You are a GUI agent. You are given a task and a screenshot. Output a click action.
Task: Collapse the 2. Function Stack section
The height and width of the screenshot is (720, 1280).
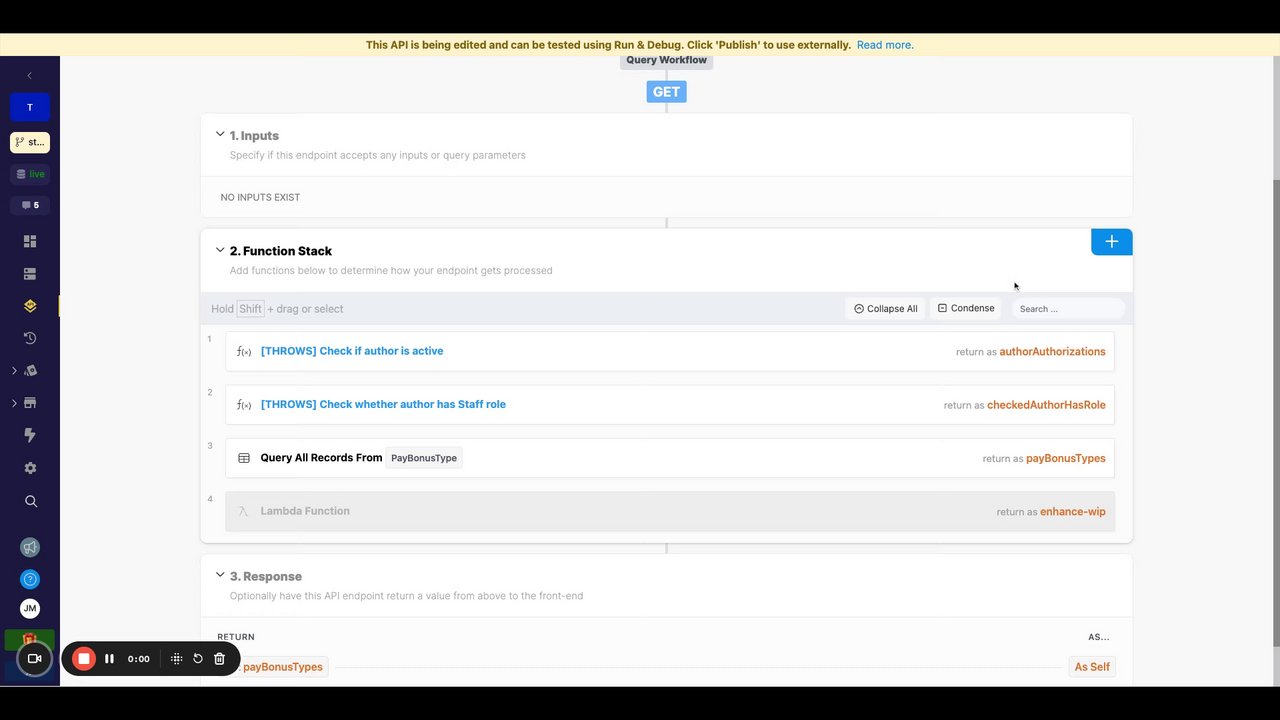click(220, 250)
